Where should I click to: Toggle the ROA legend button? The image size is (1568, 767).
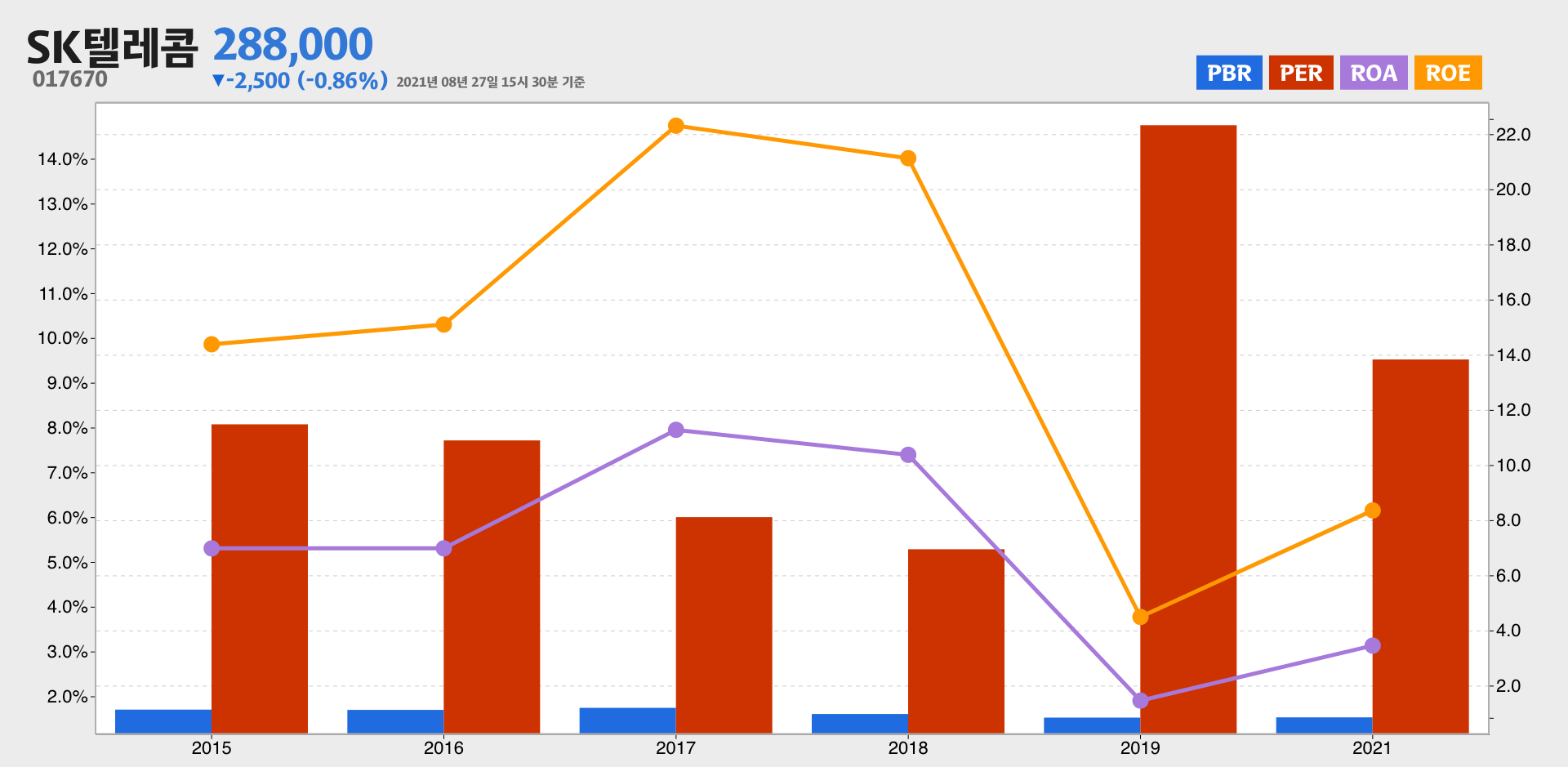coord(1374,73)
